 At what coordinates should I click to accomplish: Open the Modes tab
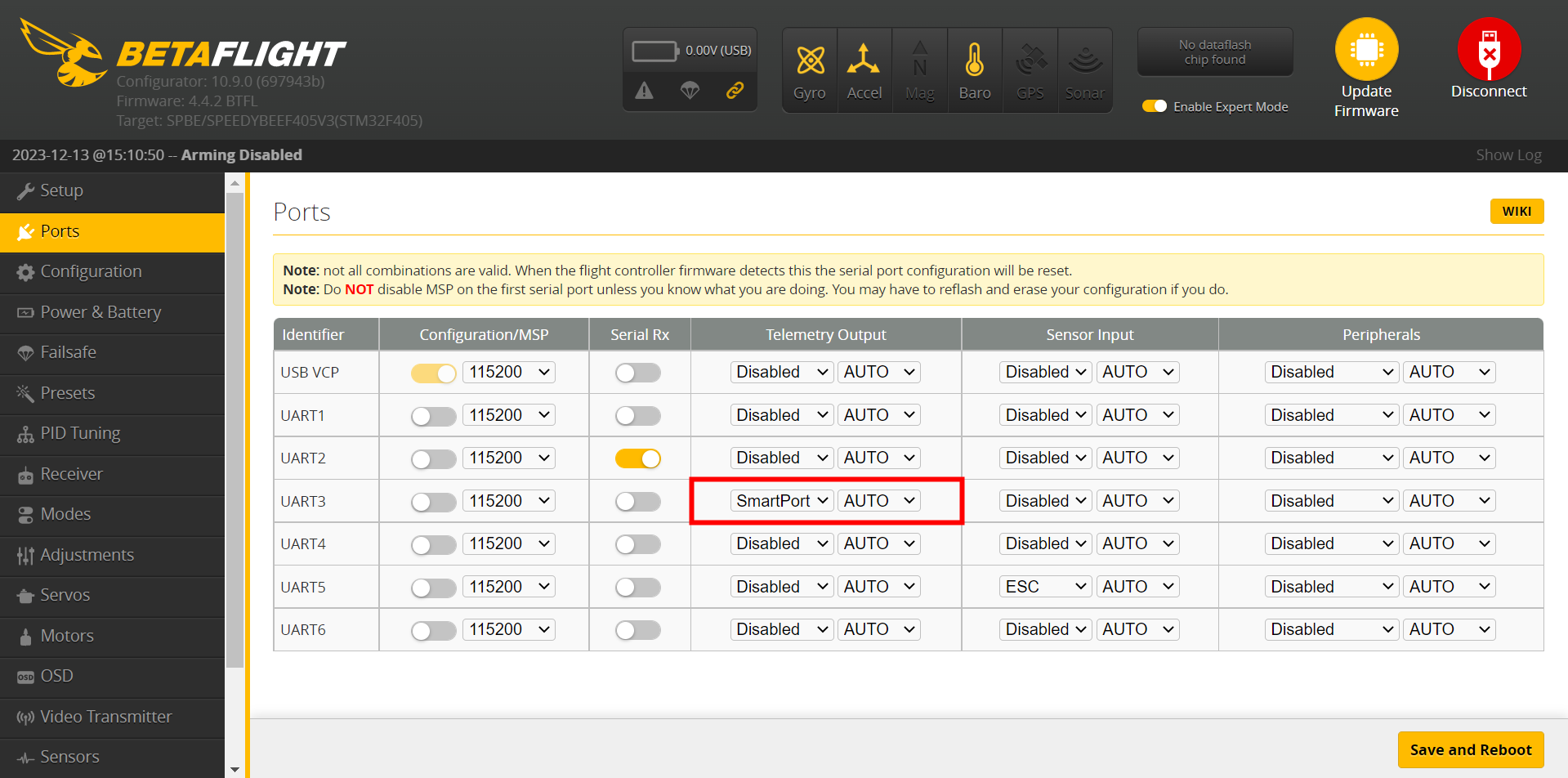[113, 515]
